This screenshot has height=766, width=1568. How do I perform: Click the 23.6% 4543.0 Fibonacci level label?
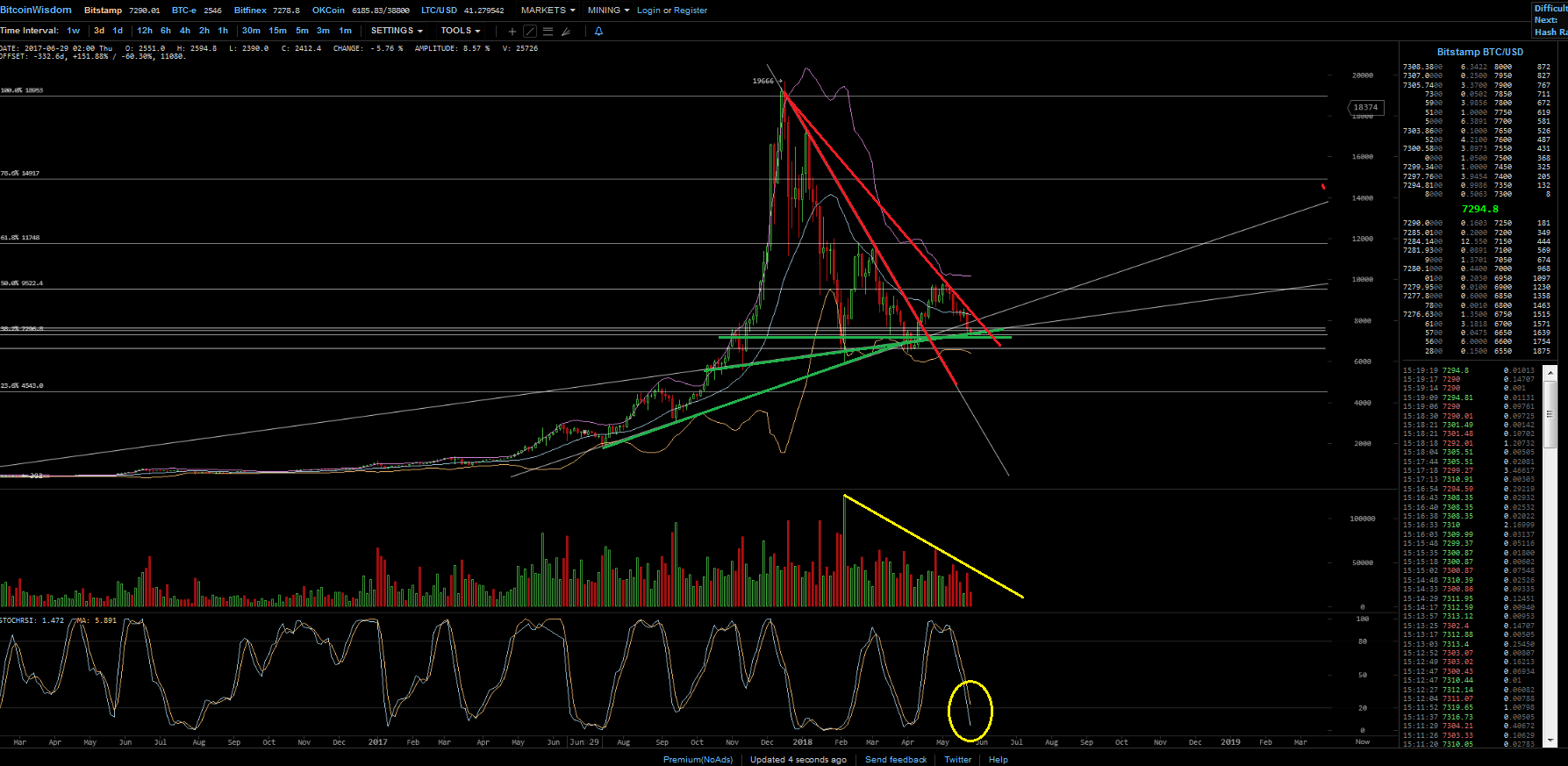[22, 386]
